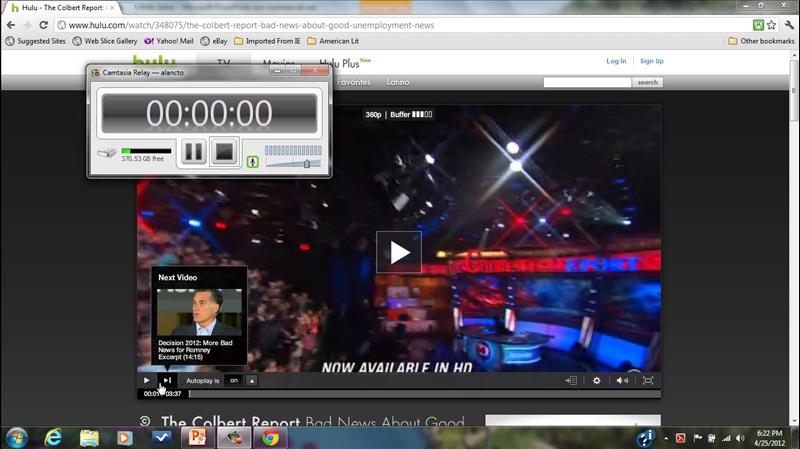Click the Chrome back arrow
This screenshot has width=800, height=449.
coord(11,25)
